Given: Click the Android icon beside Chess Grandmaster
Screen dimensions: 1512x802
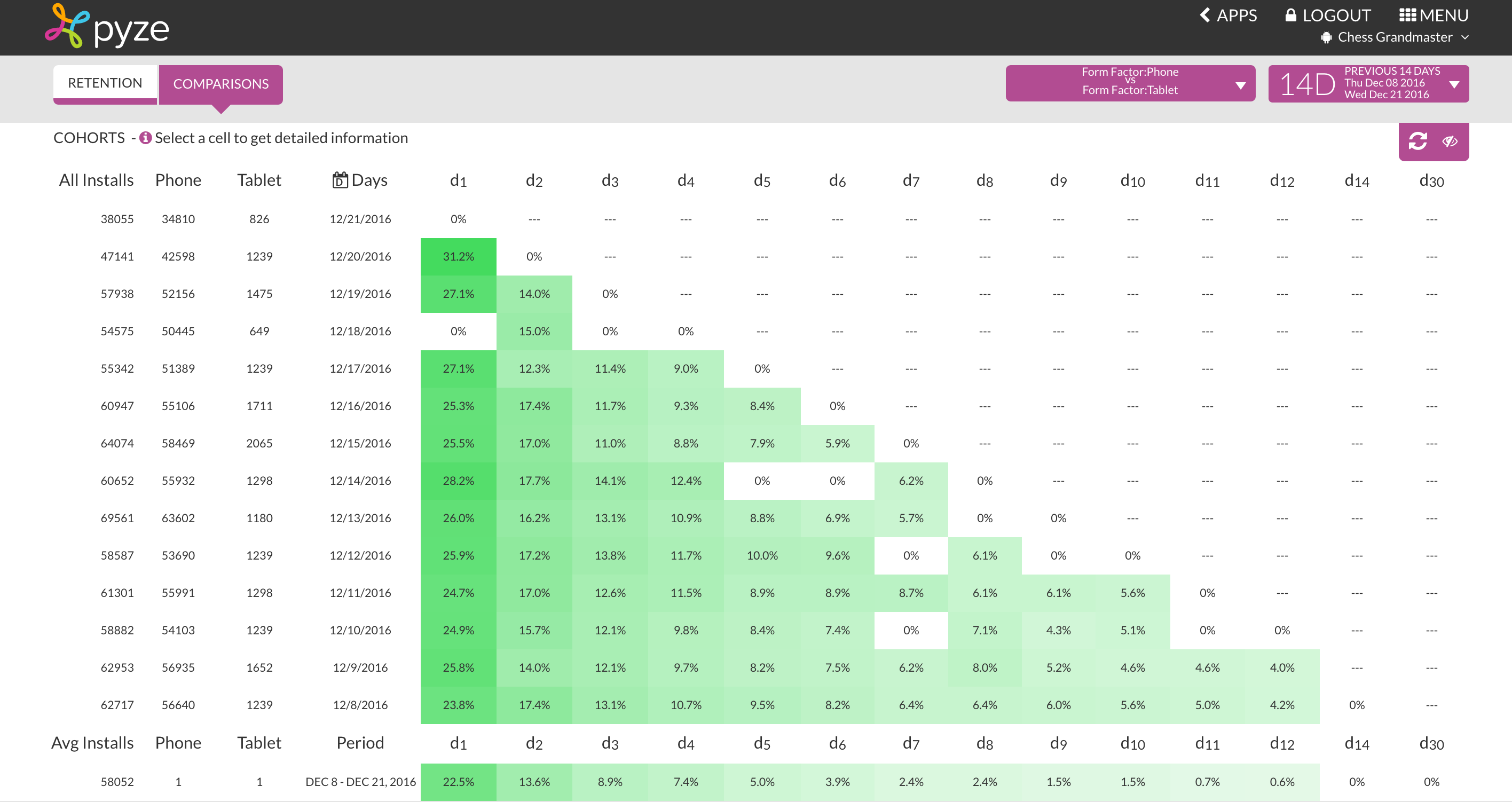Looking at the screenshot, I should (1326, 37).
